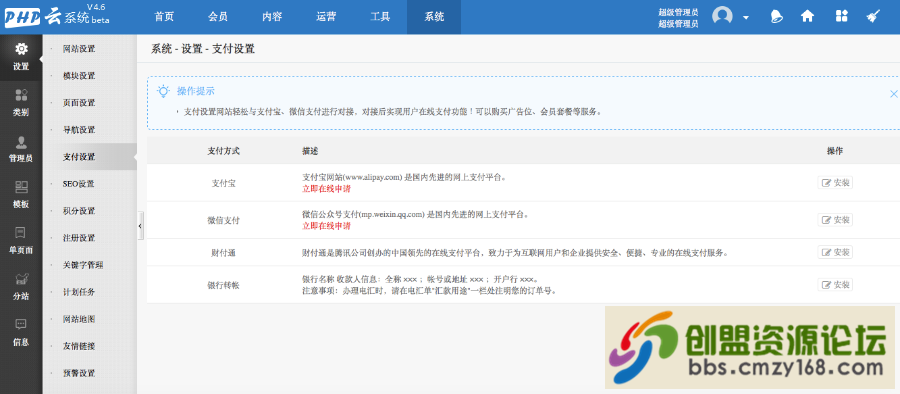900x394 pixels.
Task: Open 注册设置 in the submenu
Action: 79,238
